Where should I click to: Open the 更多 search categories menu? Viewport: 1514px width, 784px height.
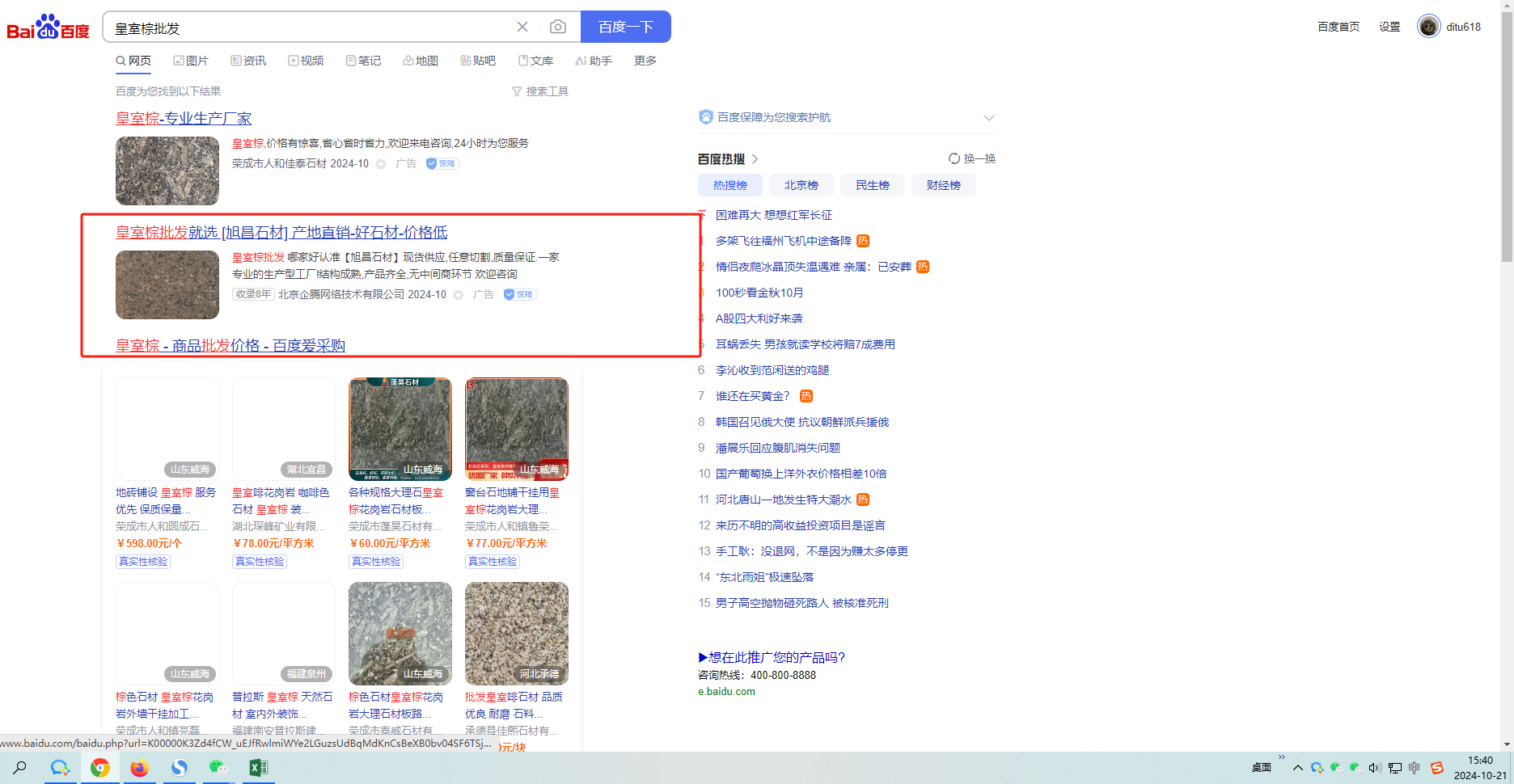(645, 61)
